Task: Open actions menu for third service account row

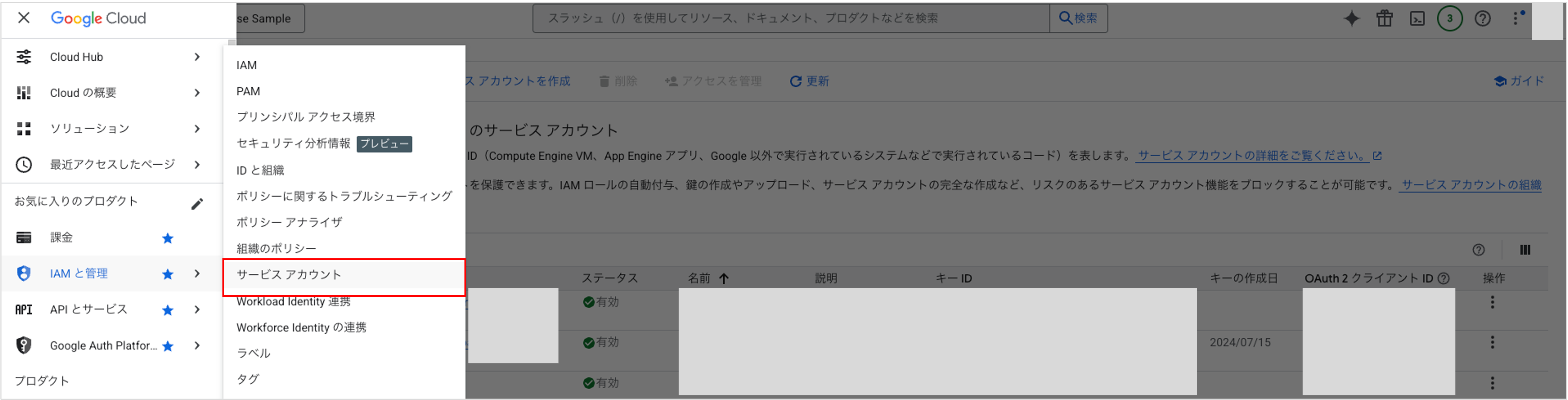Action: pyautogui.click(x=1492, y=383)
